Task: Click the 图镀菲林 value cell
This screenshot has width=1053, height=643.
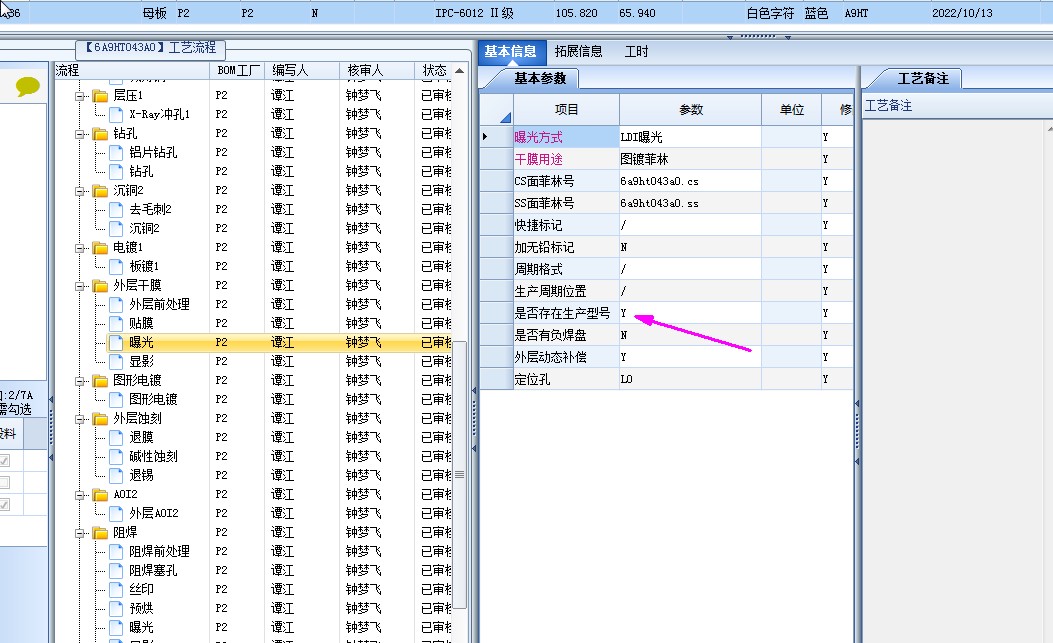Action: (690, 159)
